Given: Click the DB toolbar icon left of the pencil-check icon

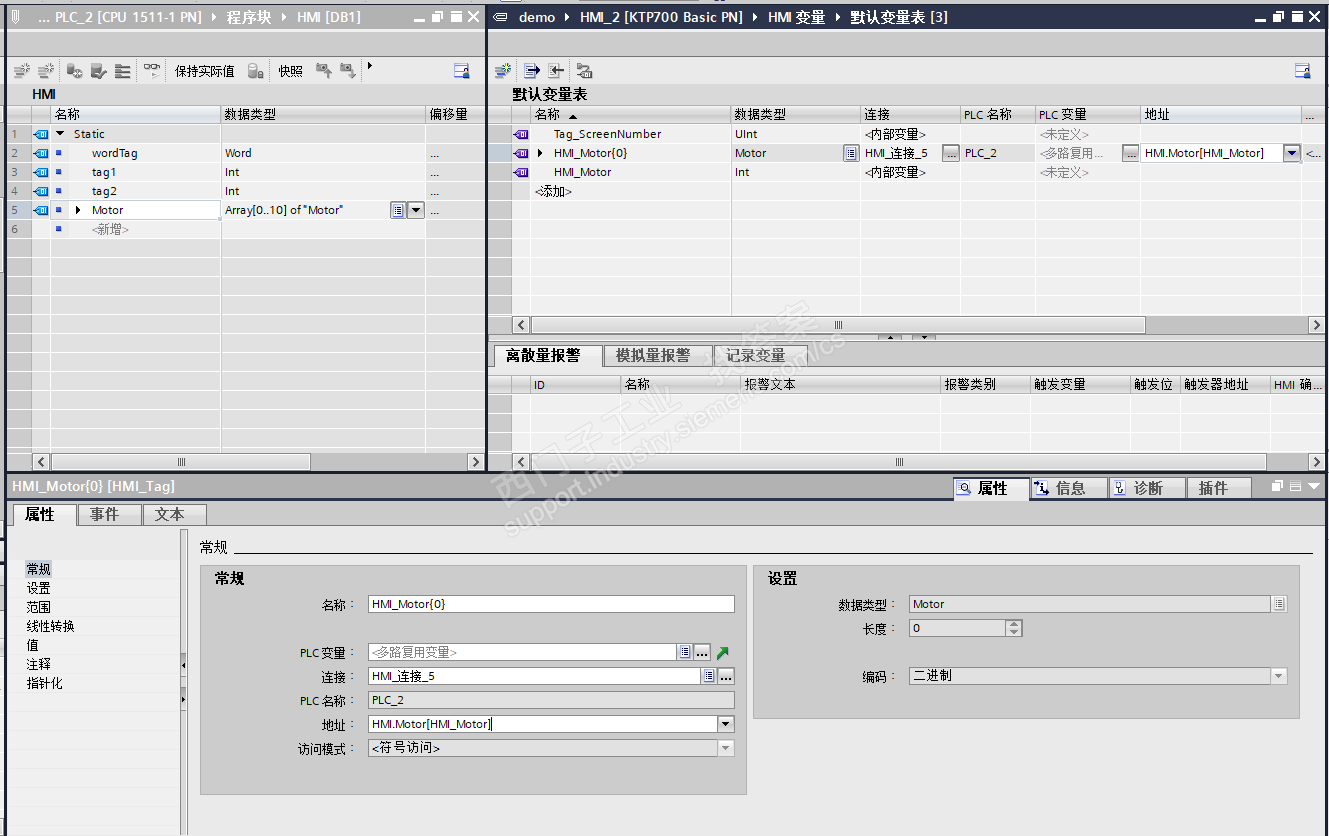Looking at the screenshot, I should (75, 71).
